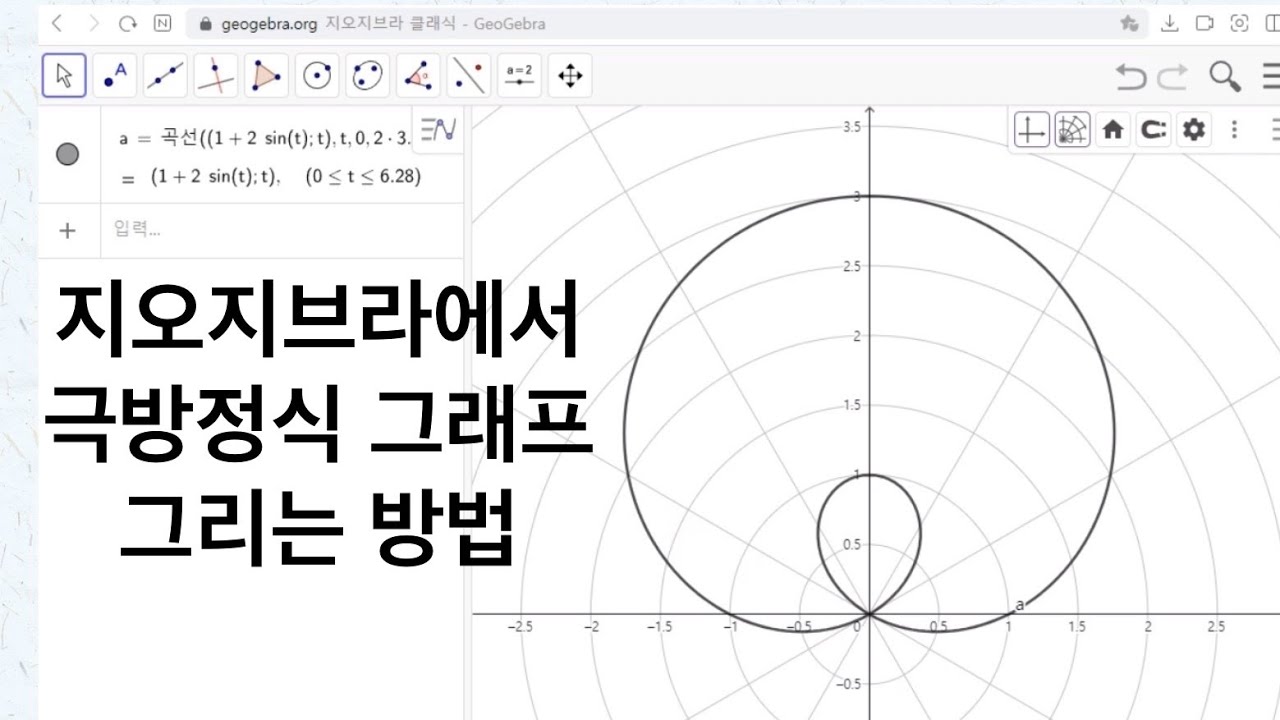
Task: Click the Undo arrow
Action: 1131,76
